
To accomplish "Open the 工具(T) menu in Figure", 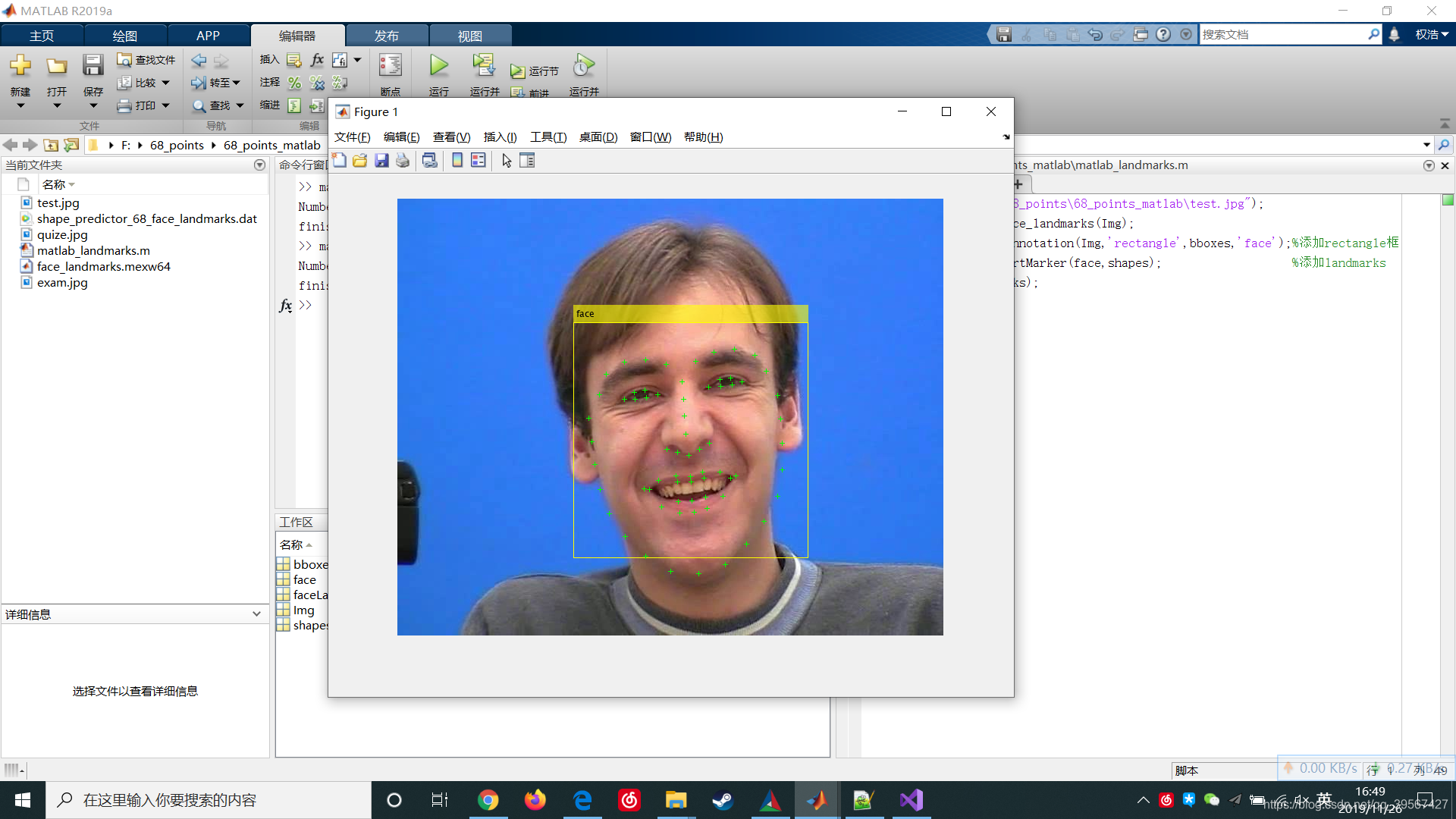I will click(548, 137).
